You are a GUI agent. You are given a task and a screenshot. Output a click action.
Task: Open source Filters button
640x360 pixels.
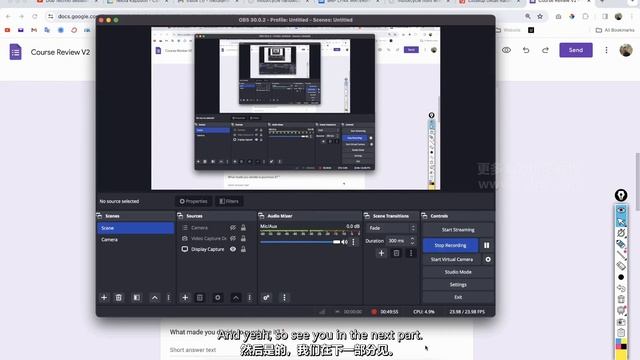pyautogui.click(x=229, y=201)
